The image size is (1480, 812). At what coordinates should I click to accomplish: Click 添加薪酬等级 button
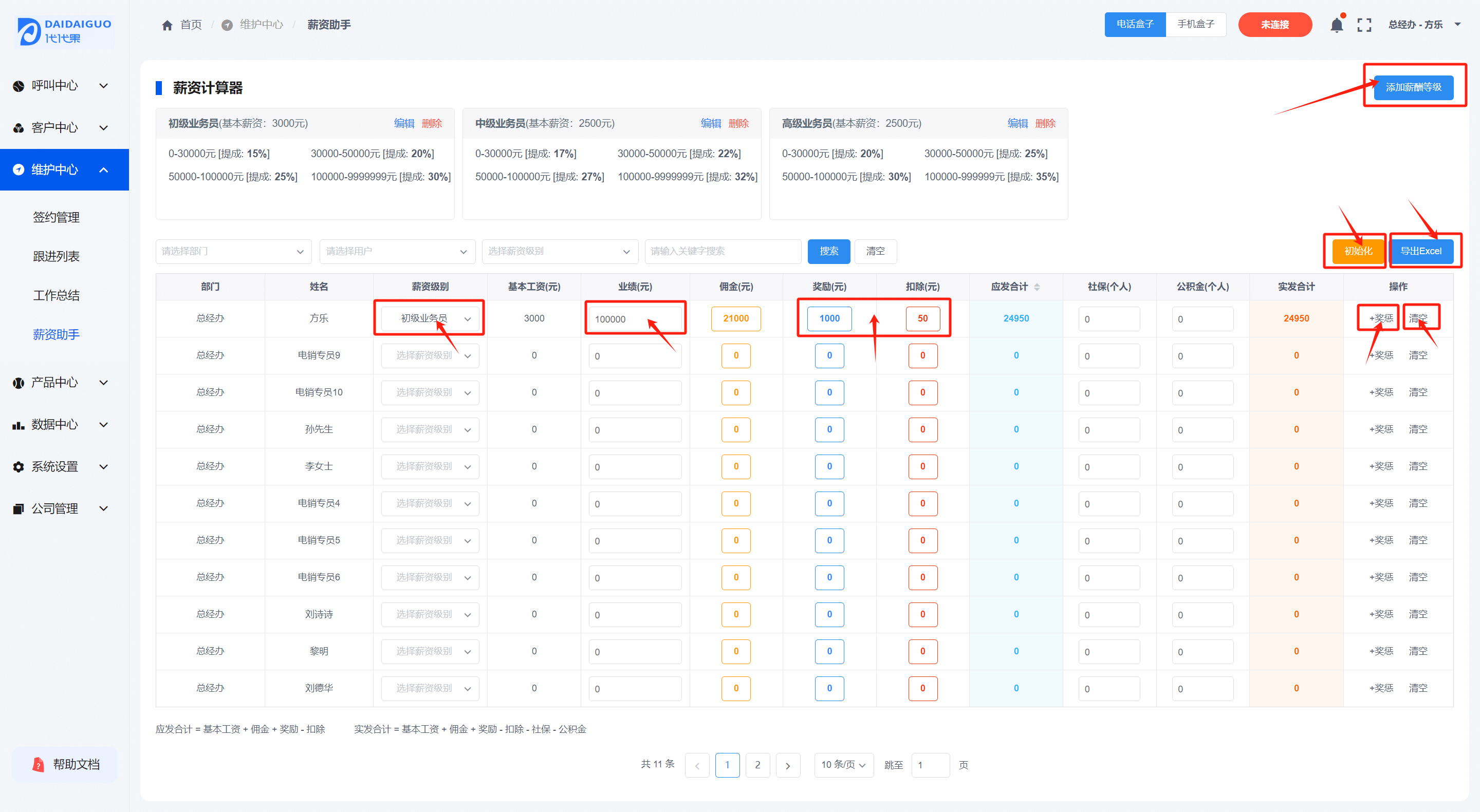click(1413, 88)
